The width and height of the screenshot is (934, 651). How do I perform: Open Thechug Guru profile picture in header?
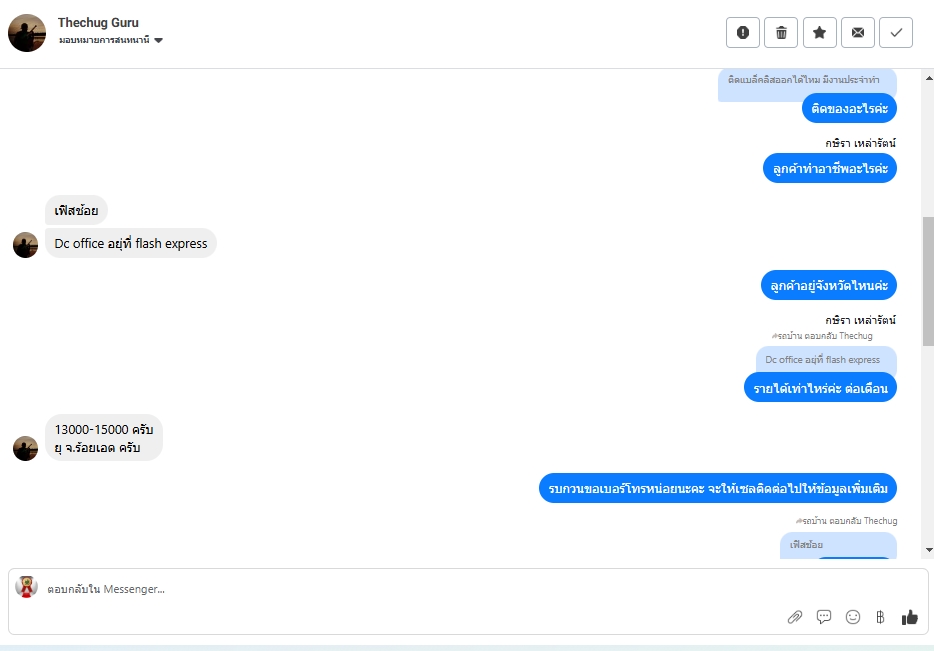pyautogui.click(x=27, y=33)
